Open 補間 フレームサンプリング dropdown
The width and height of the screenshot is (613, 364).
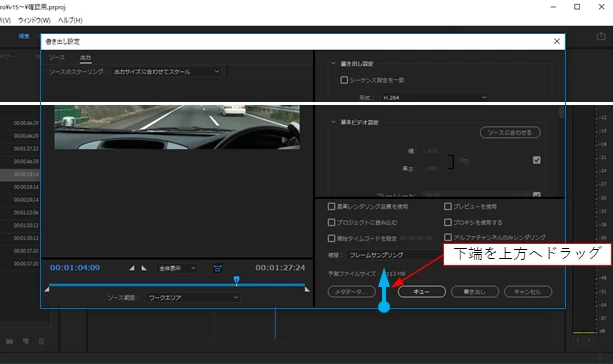tap(394, 255)
